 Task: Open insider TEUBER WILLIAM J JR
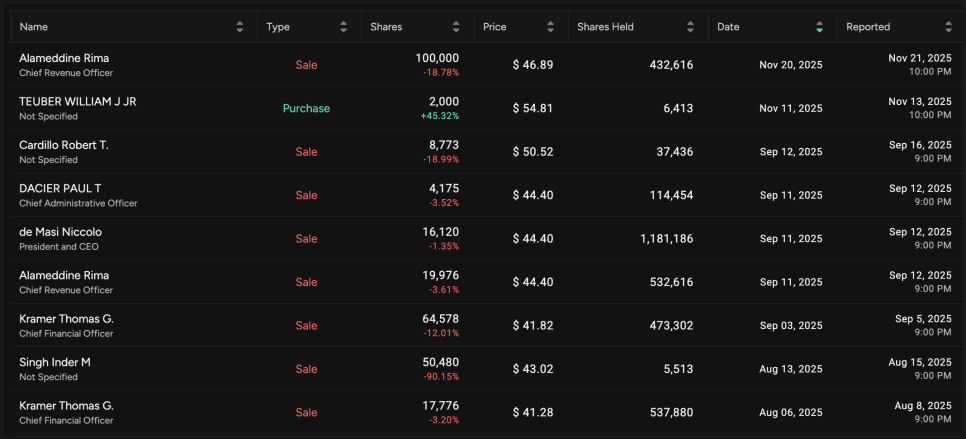[x=78, y=102]
